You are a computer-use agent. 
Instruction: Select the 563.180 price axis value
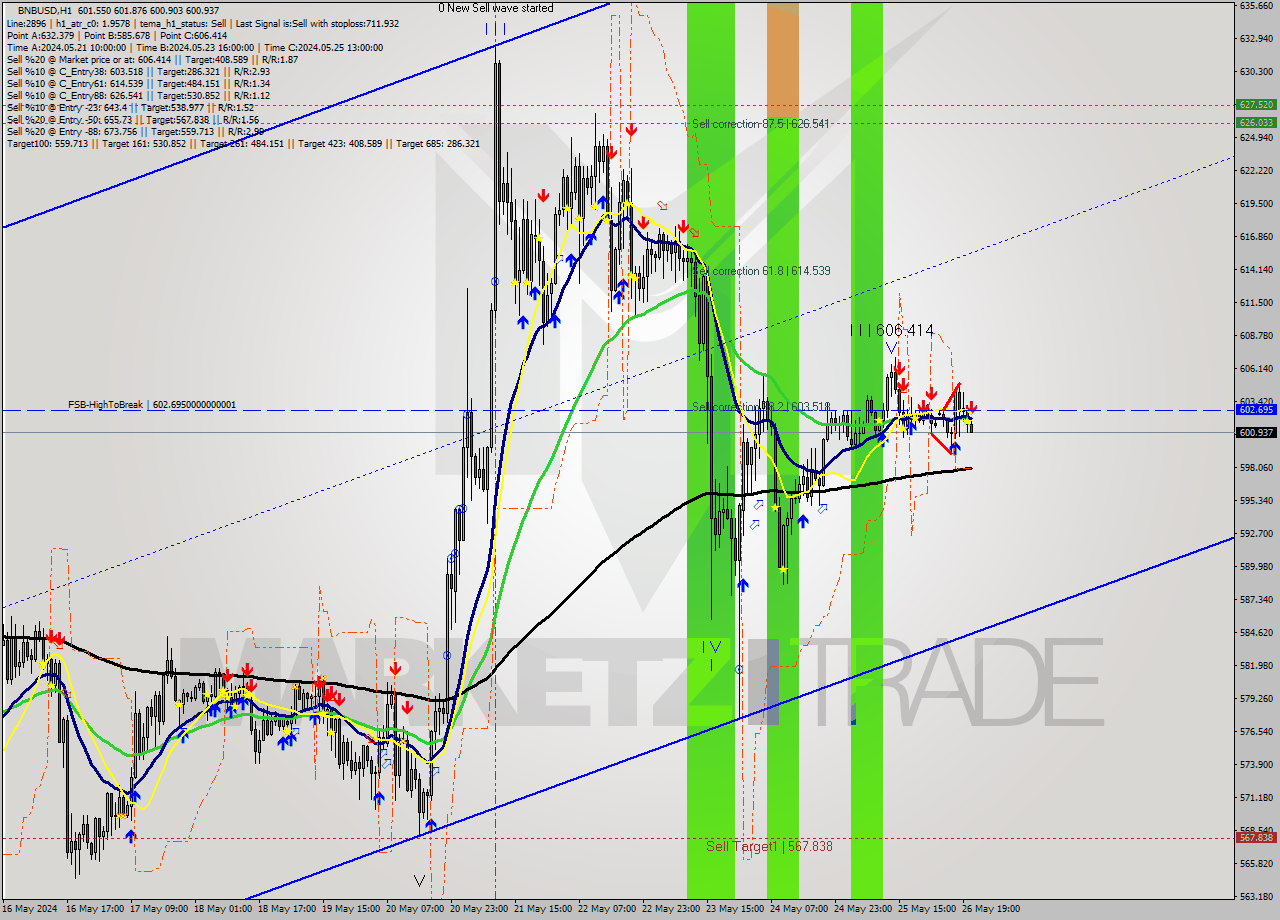[1255, 896]
